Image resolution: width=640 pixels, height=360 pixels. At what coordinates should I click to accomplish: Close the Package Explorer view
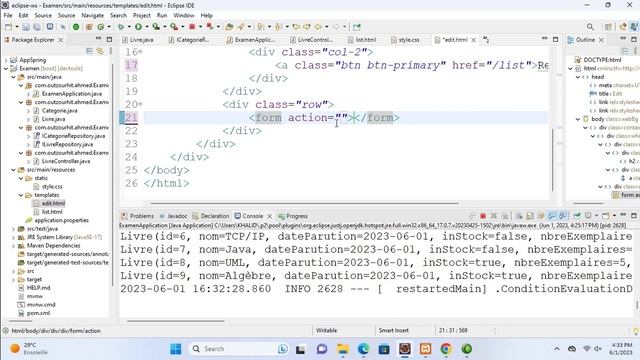60,40
